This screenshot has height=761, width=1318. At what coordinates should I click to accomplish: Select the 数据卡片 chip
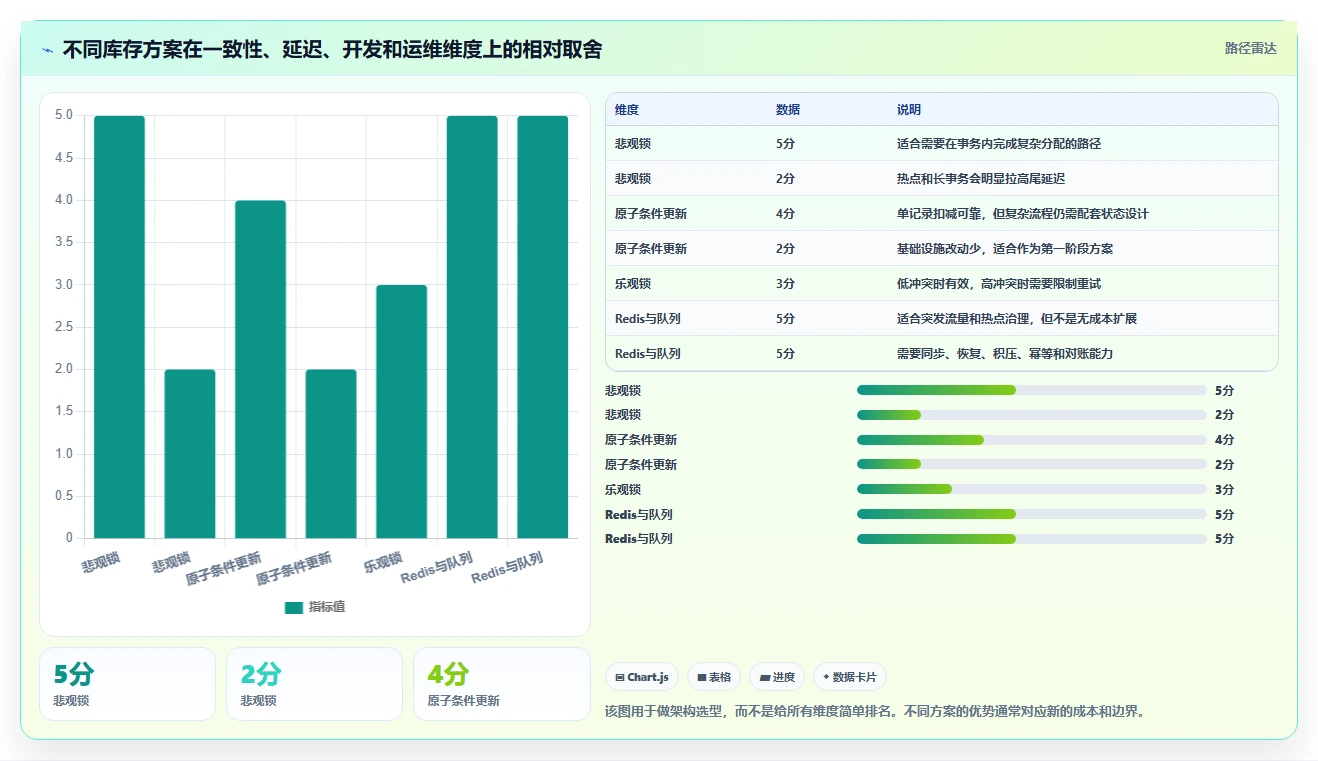(849, 677)
